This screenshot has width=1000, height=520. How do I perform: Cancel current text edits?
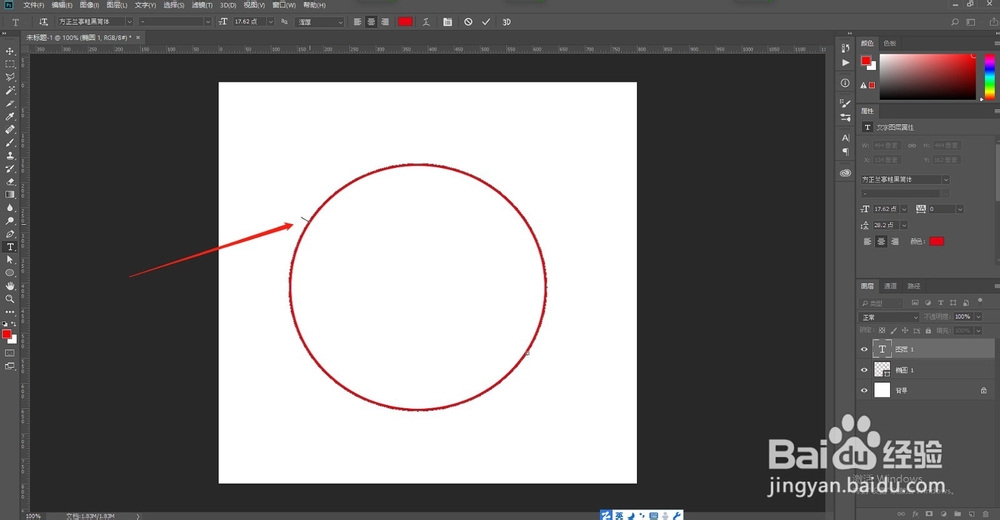coord(468,22)
